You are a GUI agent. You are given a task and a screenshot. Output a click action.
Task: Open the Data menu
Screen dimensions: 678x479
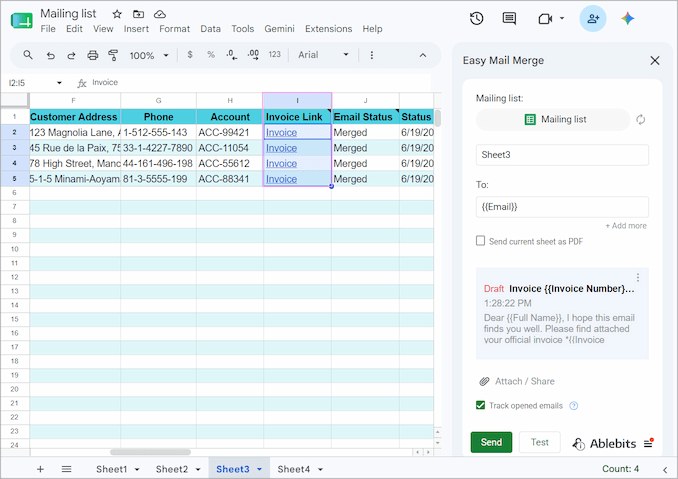pos(211,29)
